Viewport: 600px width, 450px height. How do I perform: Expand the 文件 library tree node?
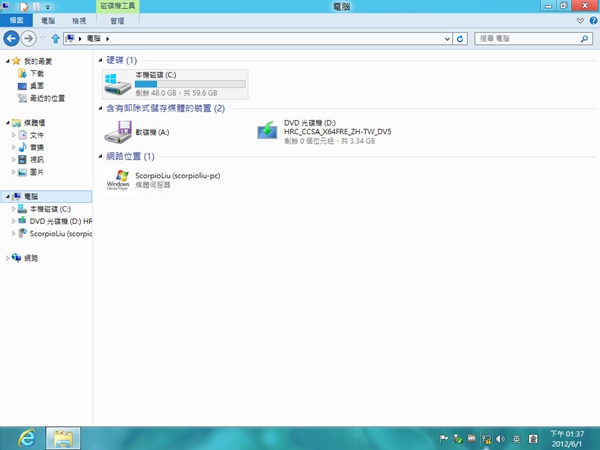13,134
